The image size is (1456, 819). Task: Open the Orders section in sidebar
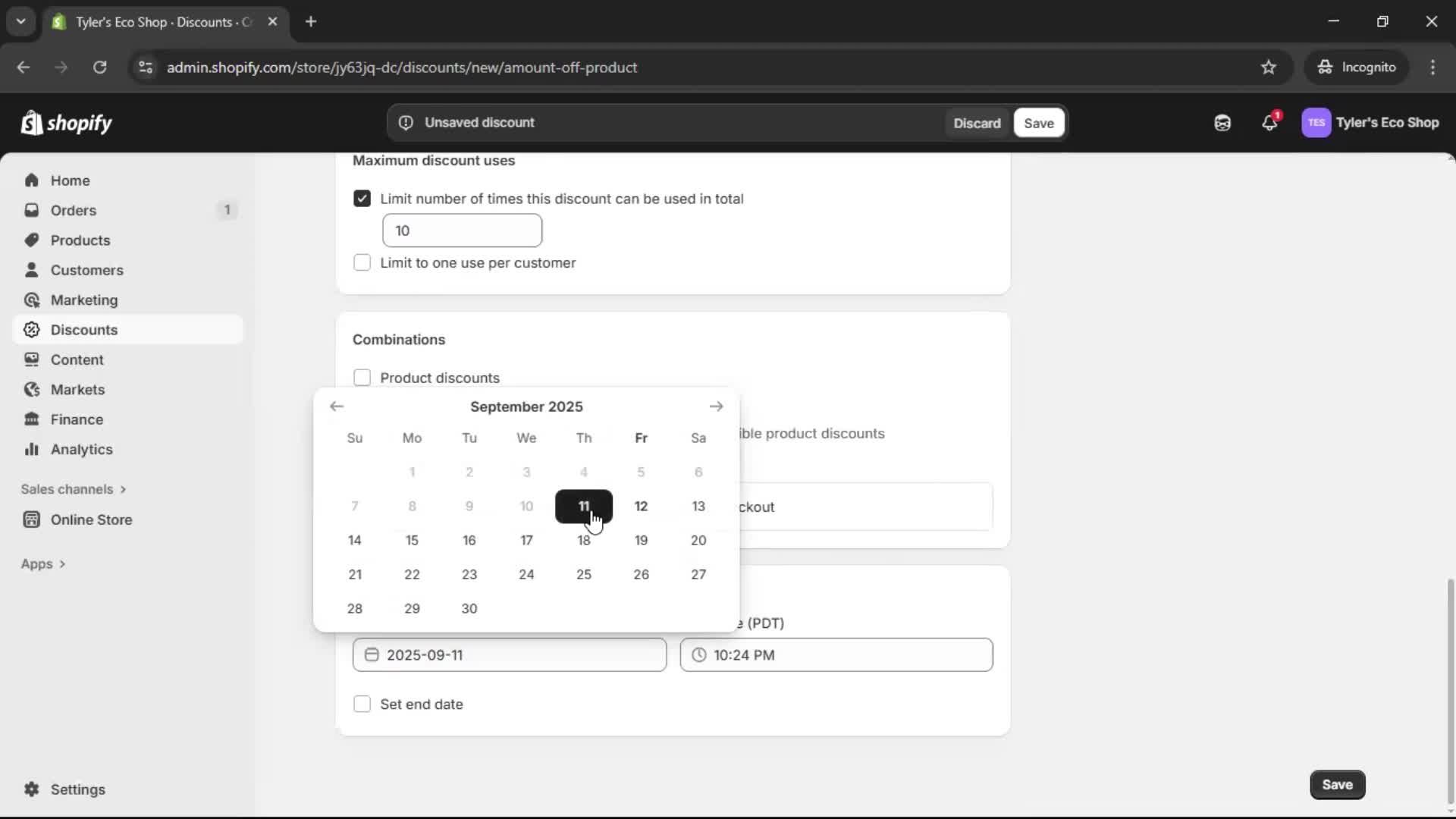[72, 210]
